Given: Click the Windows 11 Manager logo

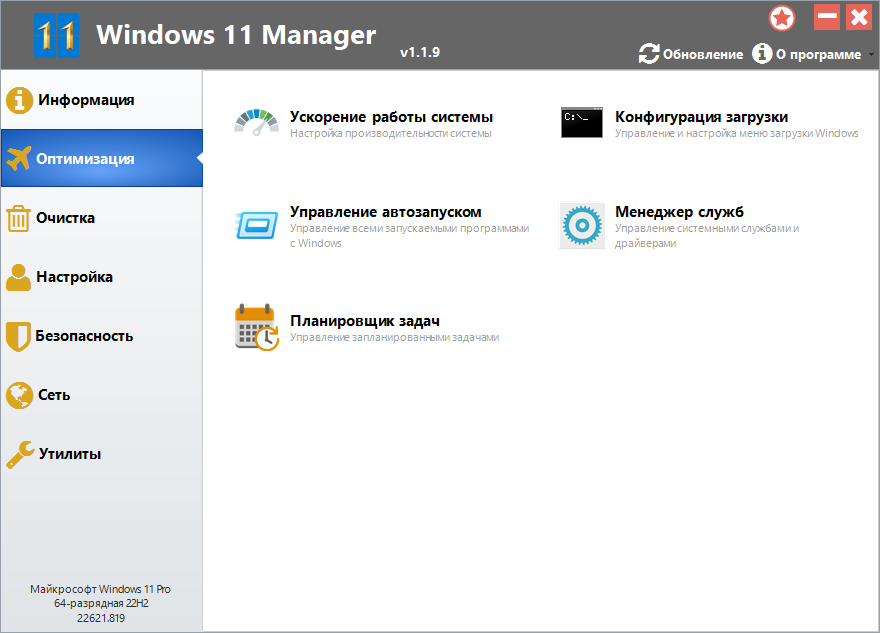Looking at the screenshot, I should point(57,34).
